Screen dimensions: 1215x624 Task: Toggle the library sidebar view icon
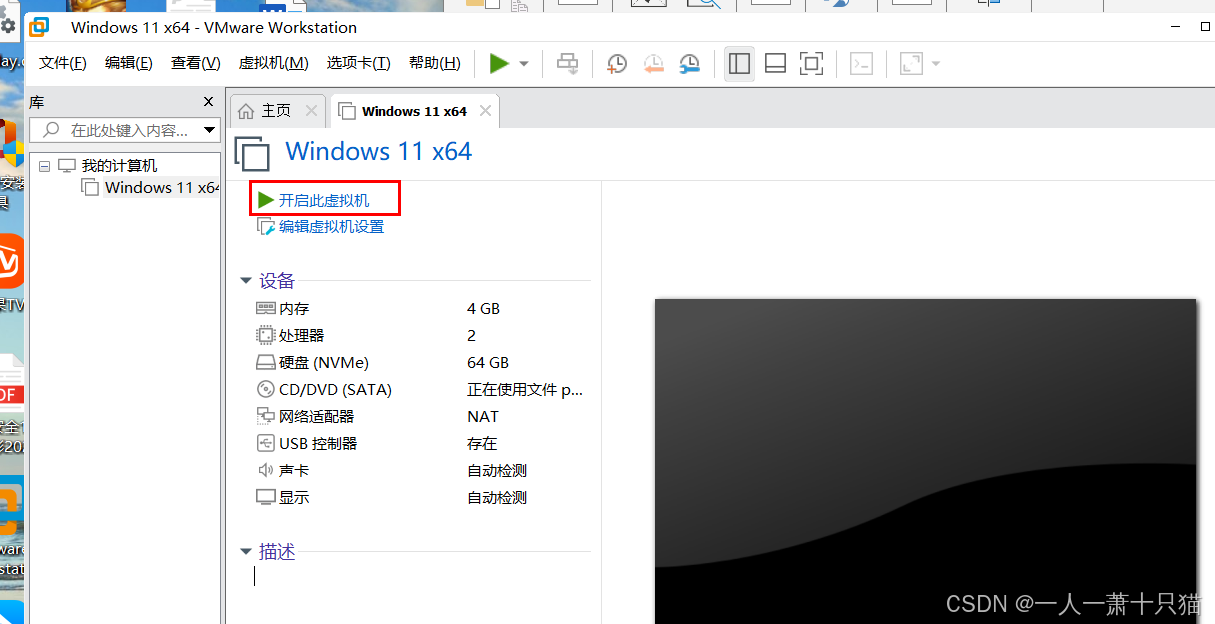740,64
